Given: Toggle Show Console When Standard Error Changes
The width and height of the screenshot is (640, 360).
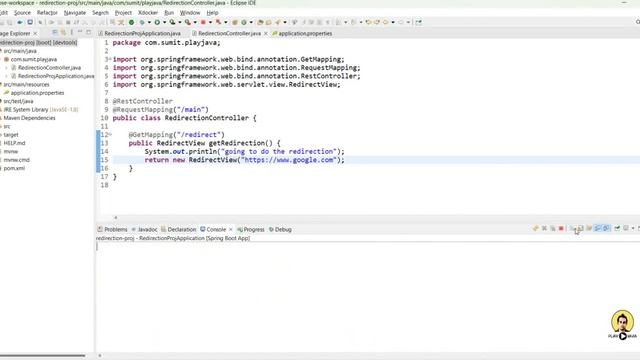Looking at the screenshot, I should click(x=606, y=229).
